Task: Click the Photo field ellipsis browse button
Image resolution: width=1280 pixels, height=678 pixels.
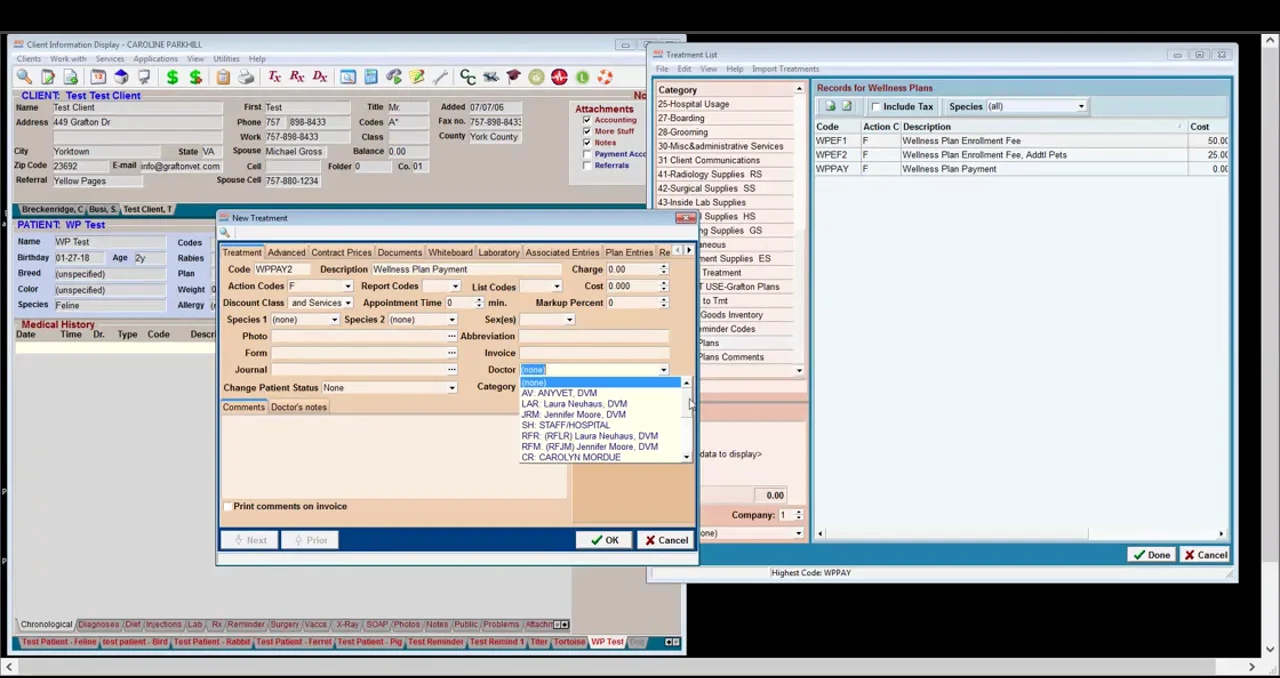Action: pyautogui.click(x=451, y=336)
